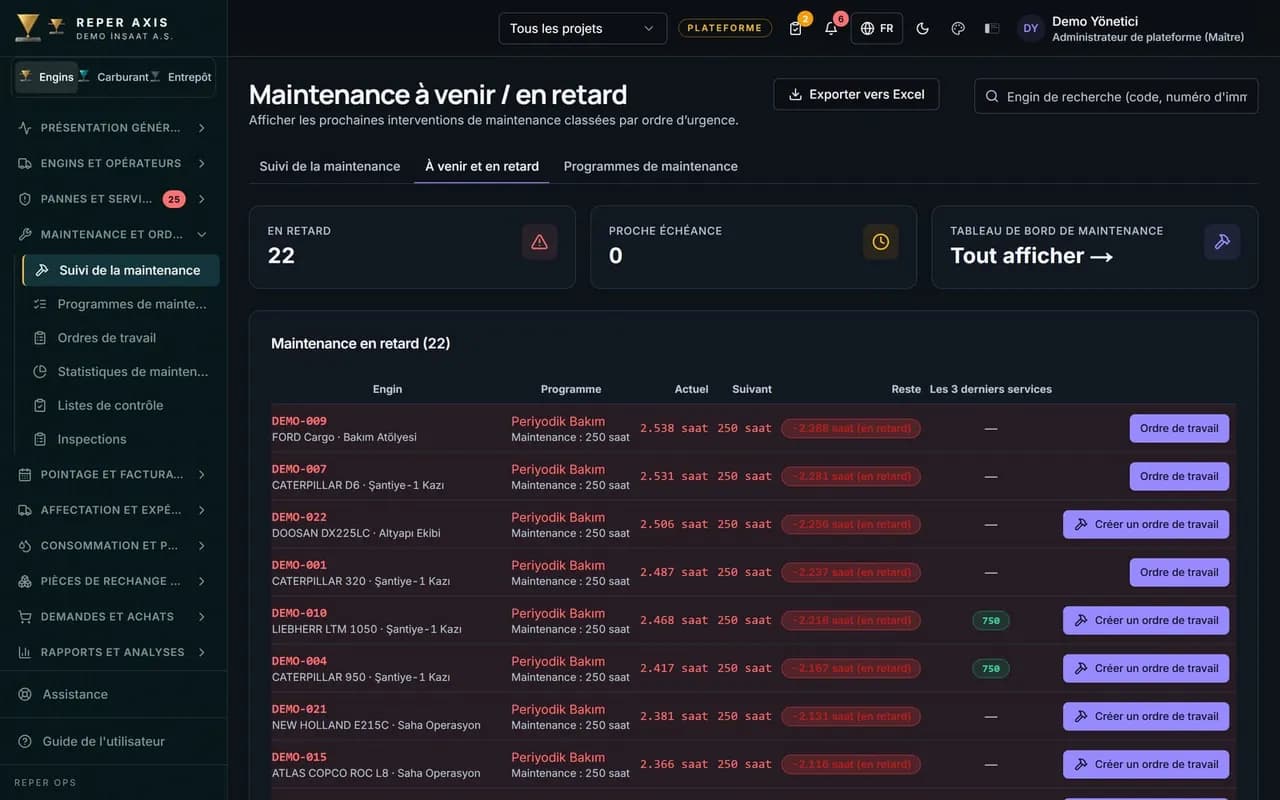Screen dimensions: 1280x800
Task: Click the Maintenance et ord… section wrench icon
Action: [x=25, y=234]
